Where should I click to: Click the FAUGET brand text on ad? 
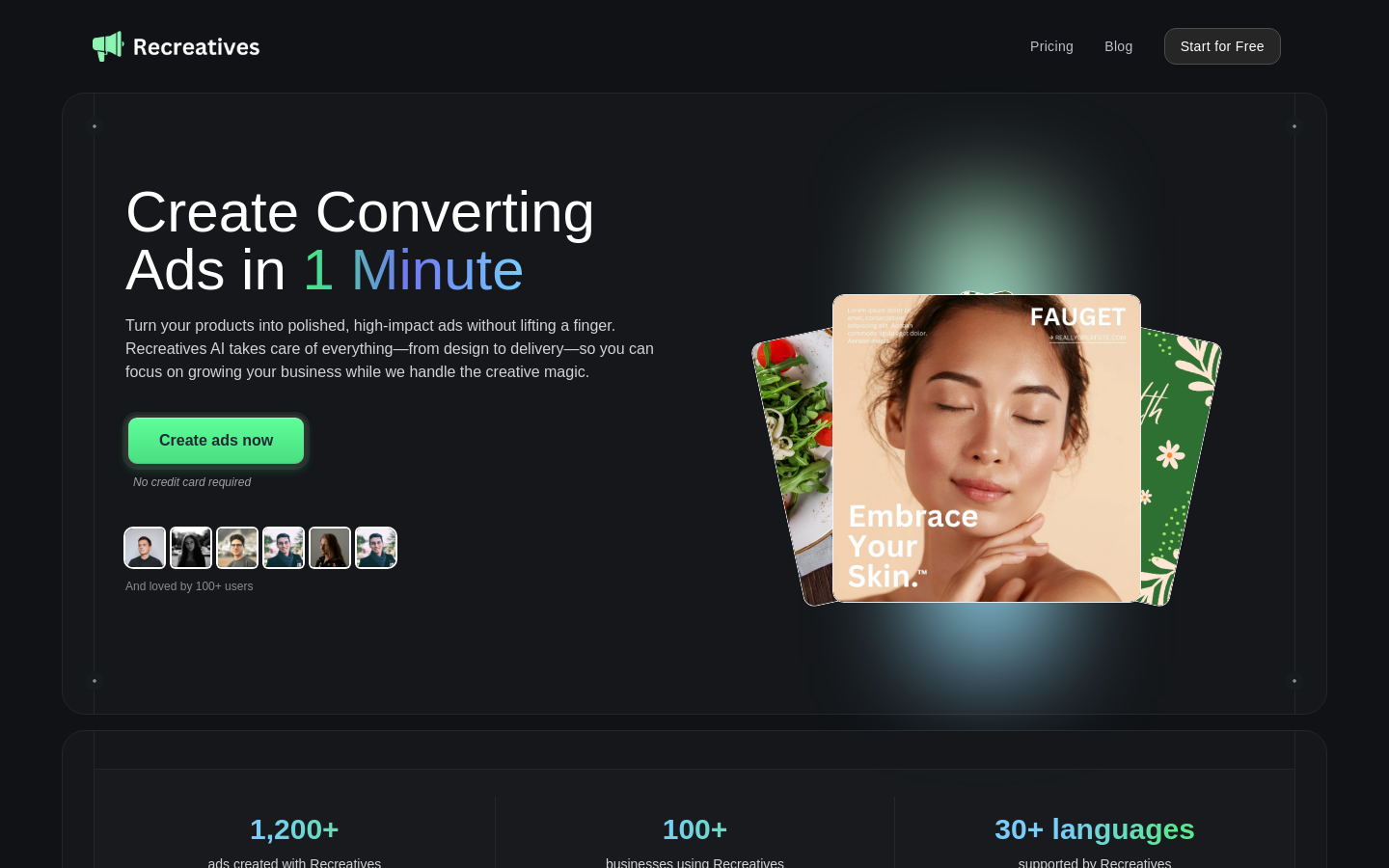(1077, 317)
